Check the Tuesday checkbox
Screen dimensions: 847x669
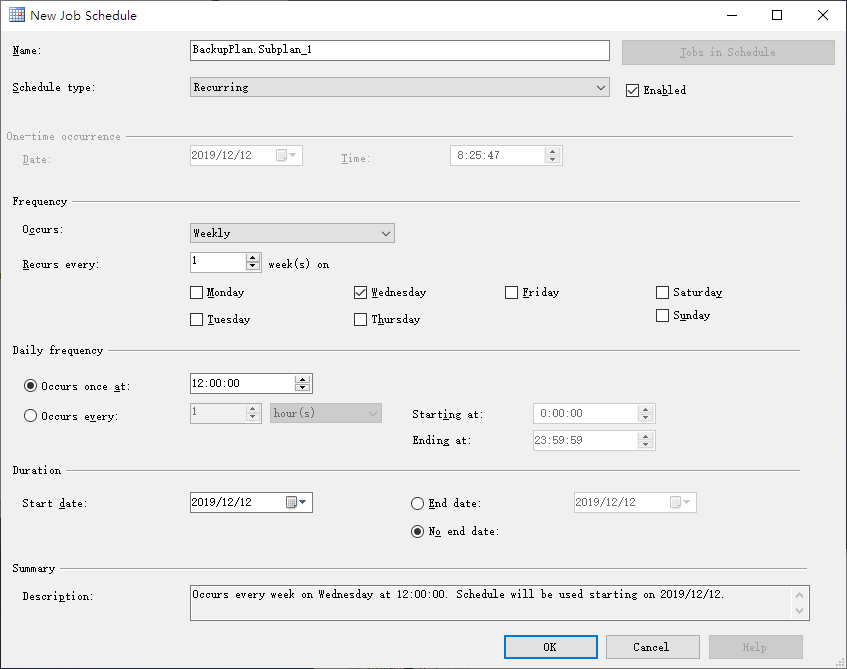coord(197,319)
